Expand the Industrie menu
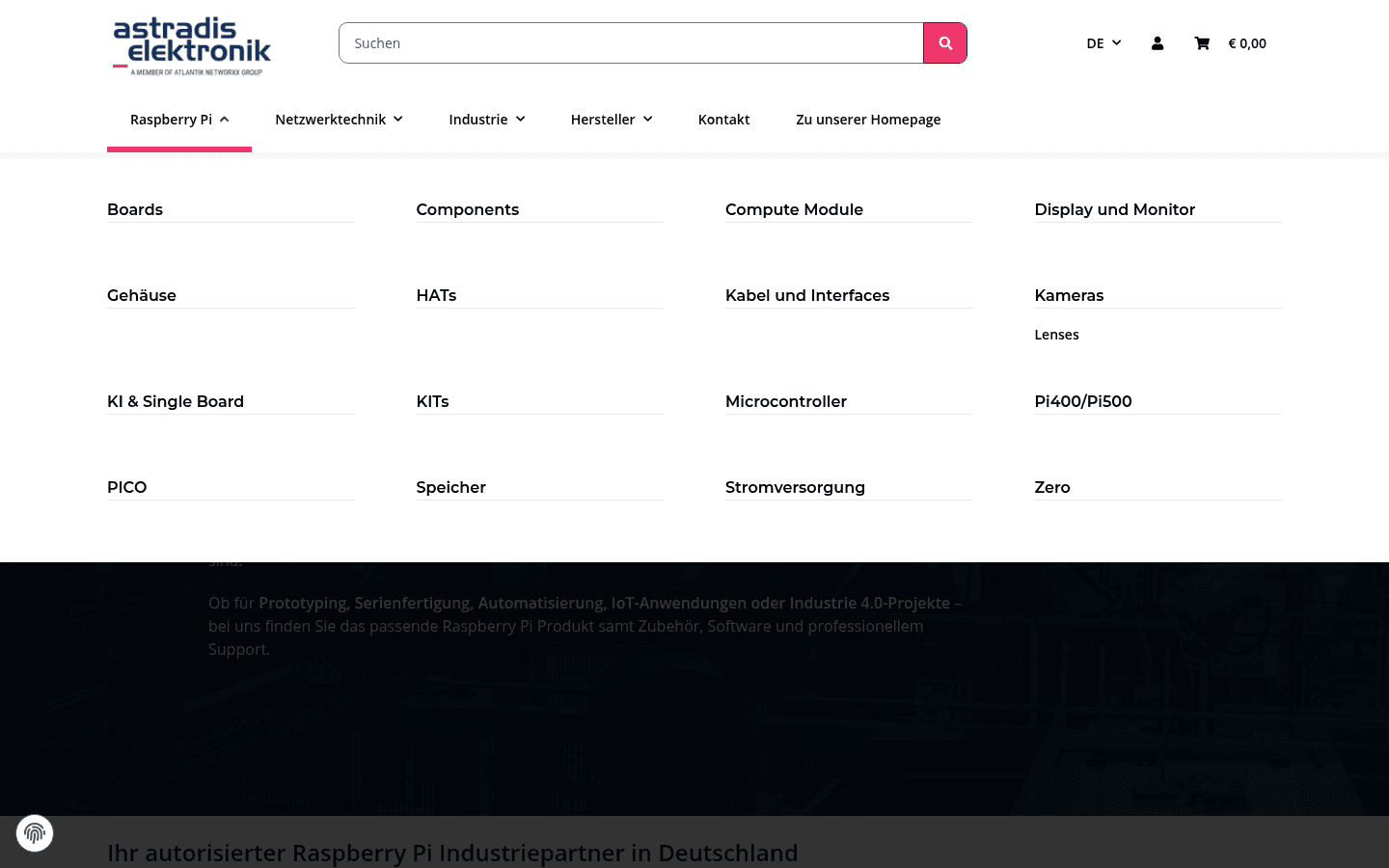This screenshot has height=868, width=1389. click(x=487, y=120)
